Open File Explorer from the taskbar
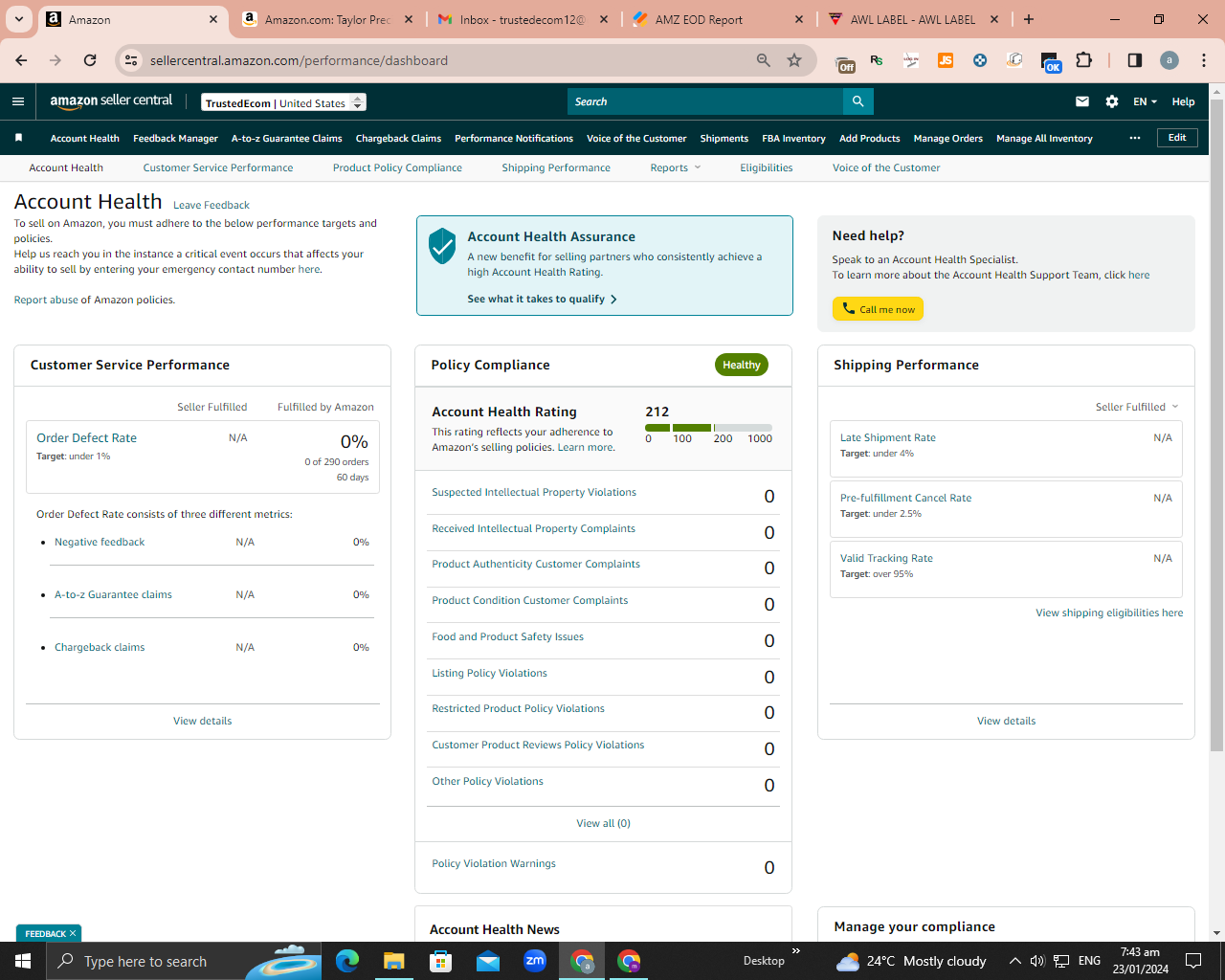Screen dimensions: 1225x980 coord(394,961)
